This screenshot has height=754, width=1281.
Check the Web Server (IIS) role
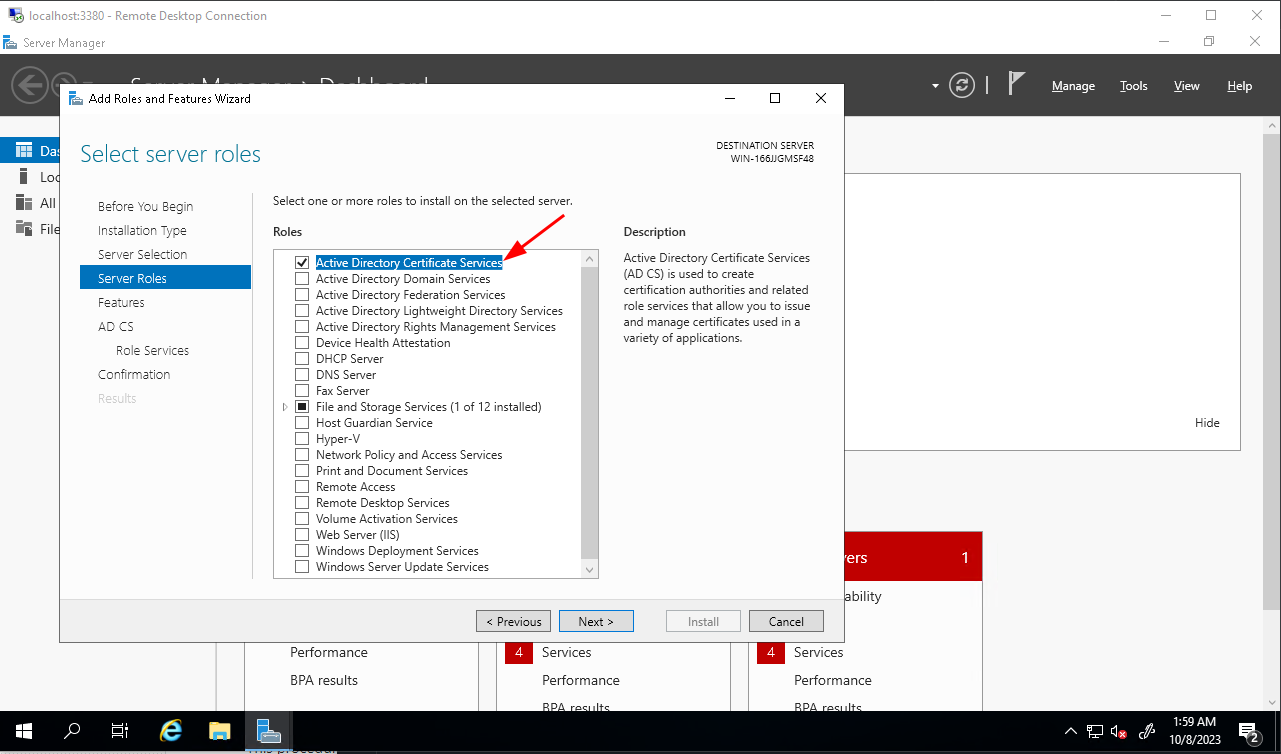click(302, 535)
